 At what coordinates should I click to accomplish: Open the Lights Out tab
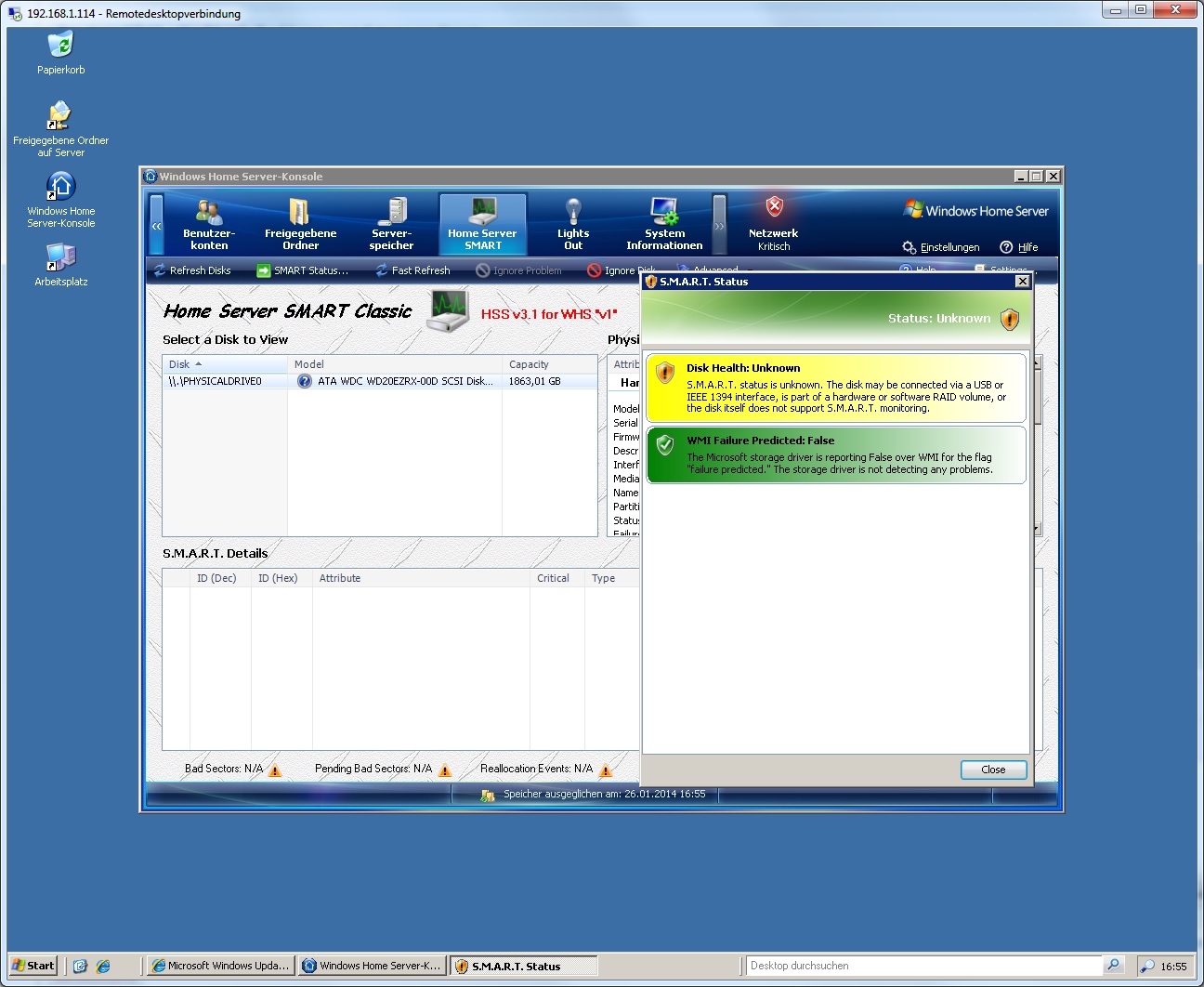(573, 224)
